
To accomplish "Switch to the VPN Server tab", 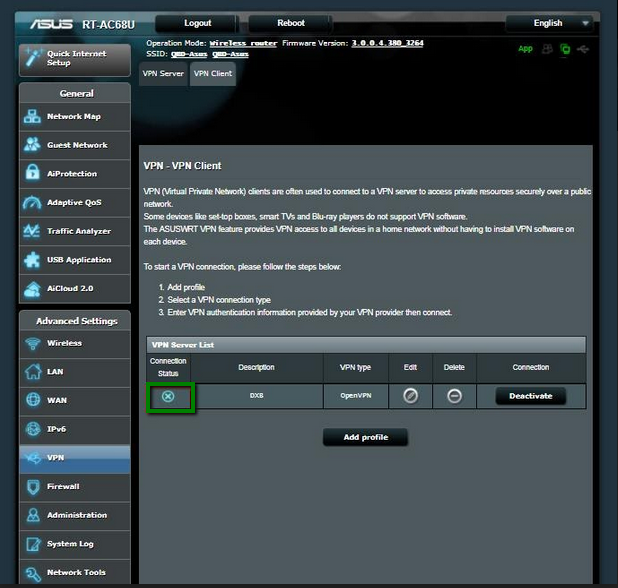I will click(163, 74).
